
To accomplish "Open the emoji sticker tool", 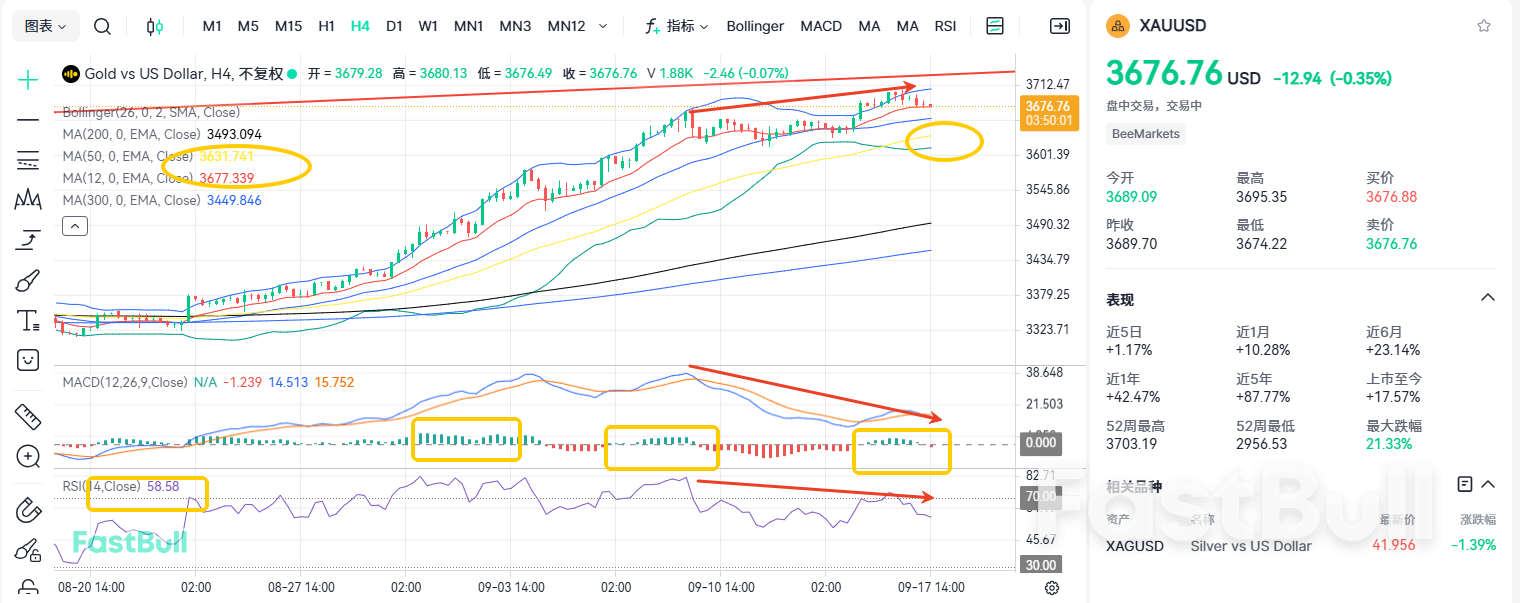I will [27, 360].
